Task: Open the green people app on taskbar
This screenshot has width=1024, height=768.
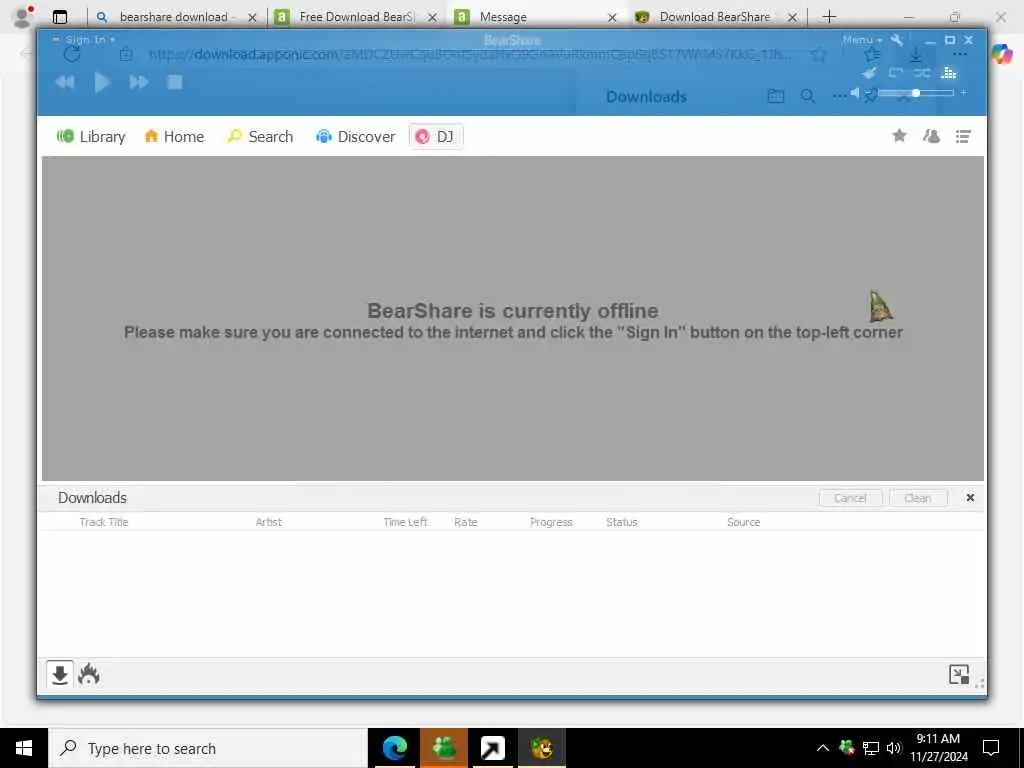Action: 443,748
